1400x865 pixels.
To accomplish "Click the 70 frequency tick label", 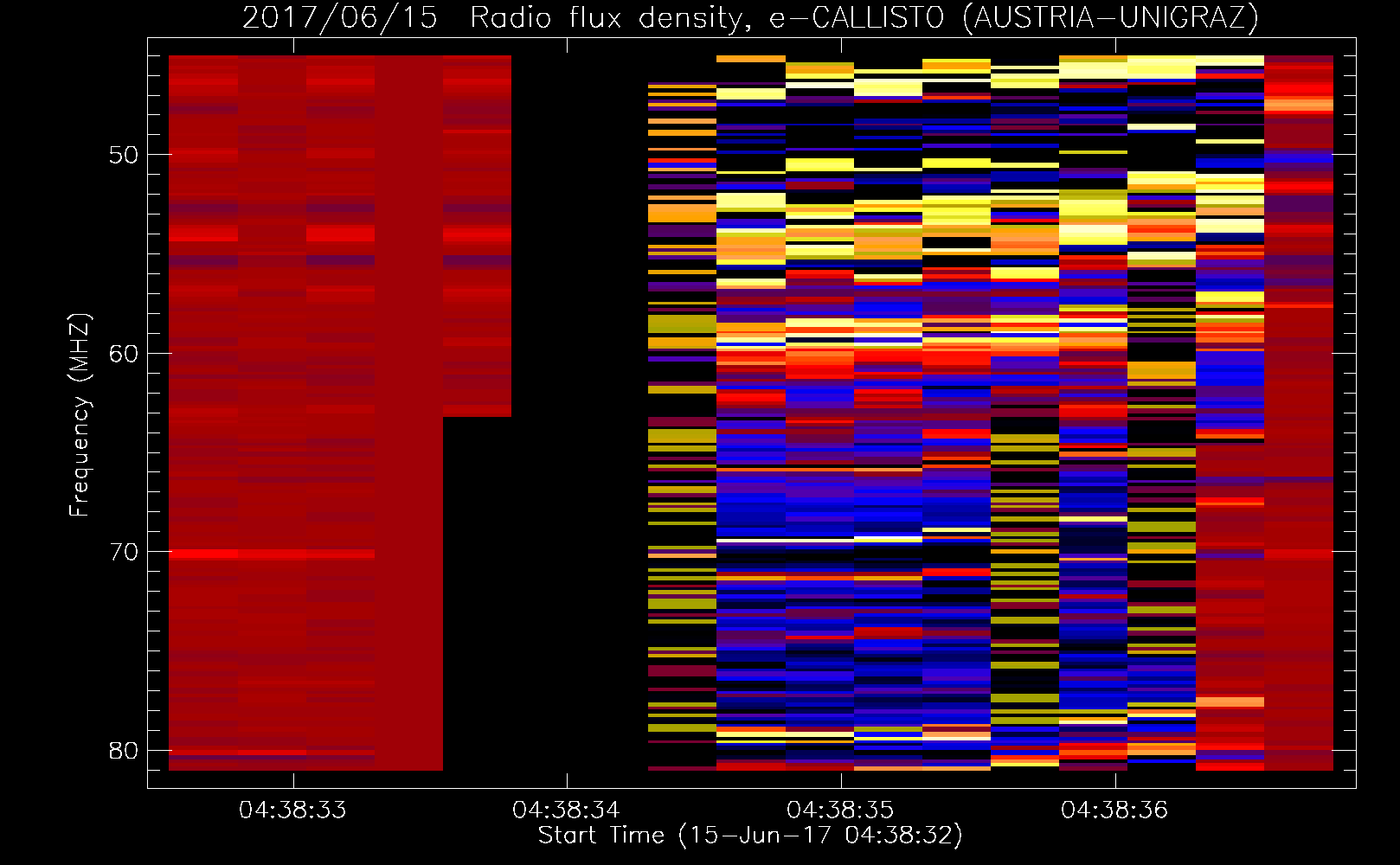I will point(124,551).
